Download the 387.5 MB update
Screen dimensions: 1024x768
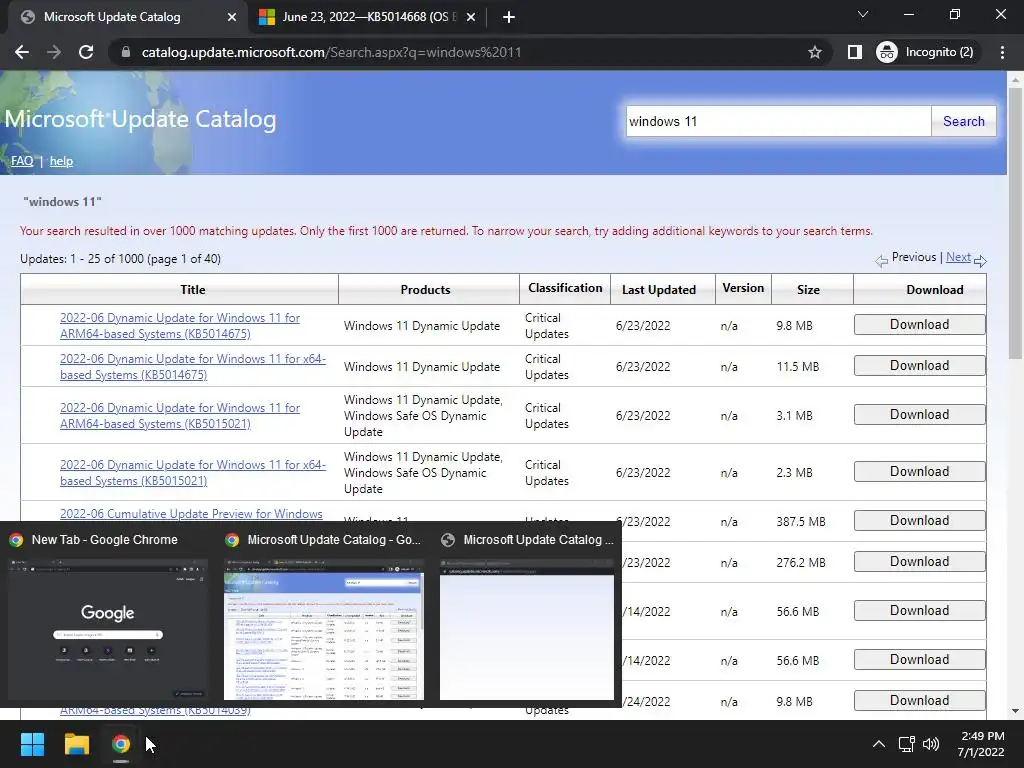920,520
